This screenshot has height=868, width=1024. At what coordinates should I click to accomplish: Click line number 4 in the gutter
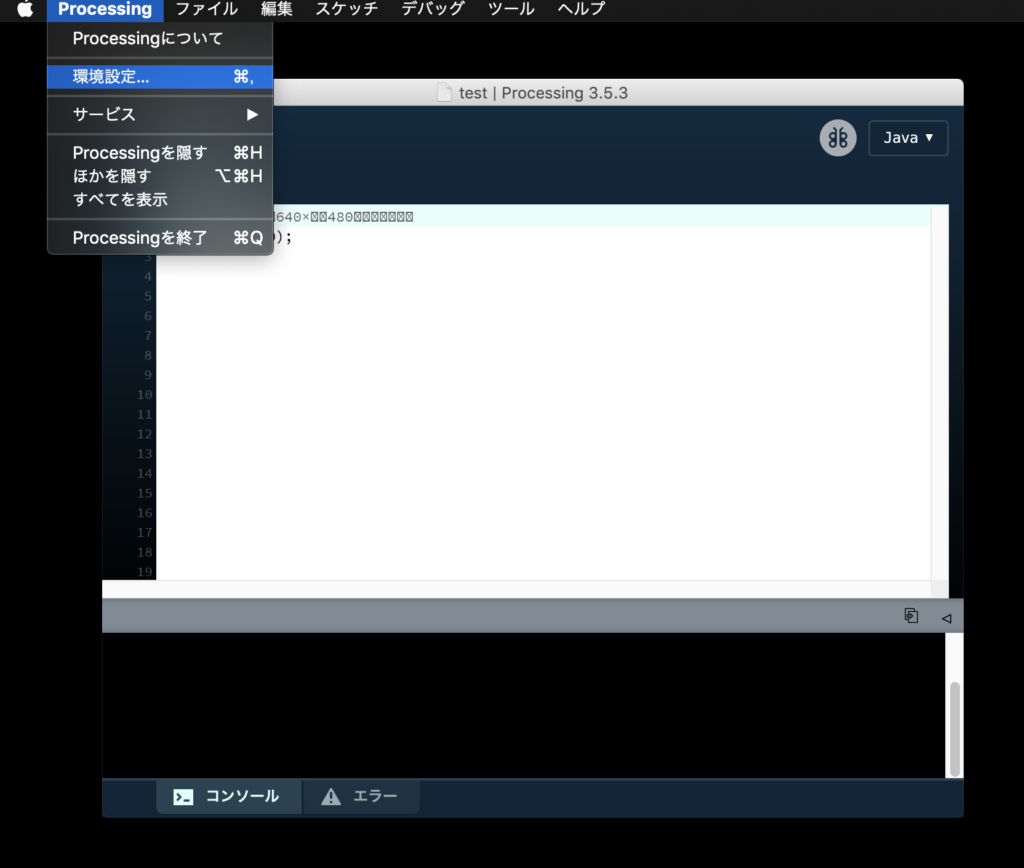(148, 276)
